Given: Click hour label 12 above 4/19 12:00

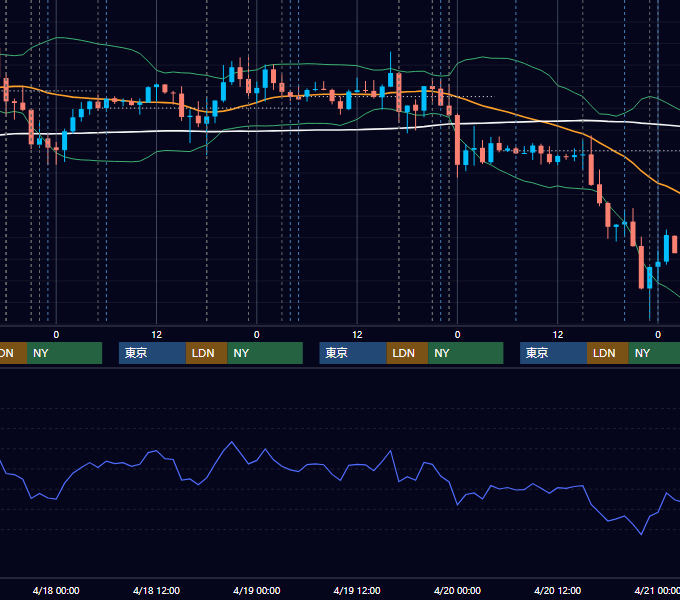Looking at the screenshot, I should pos(357,335).
